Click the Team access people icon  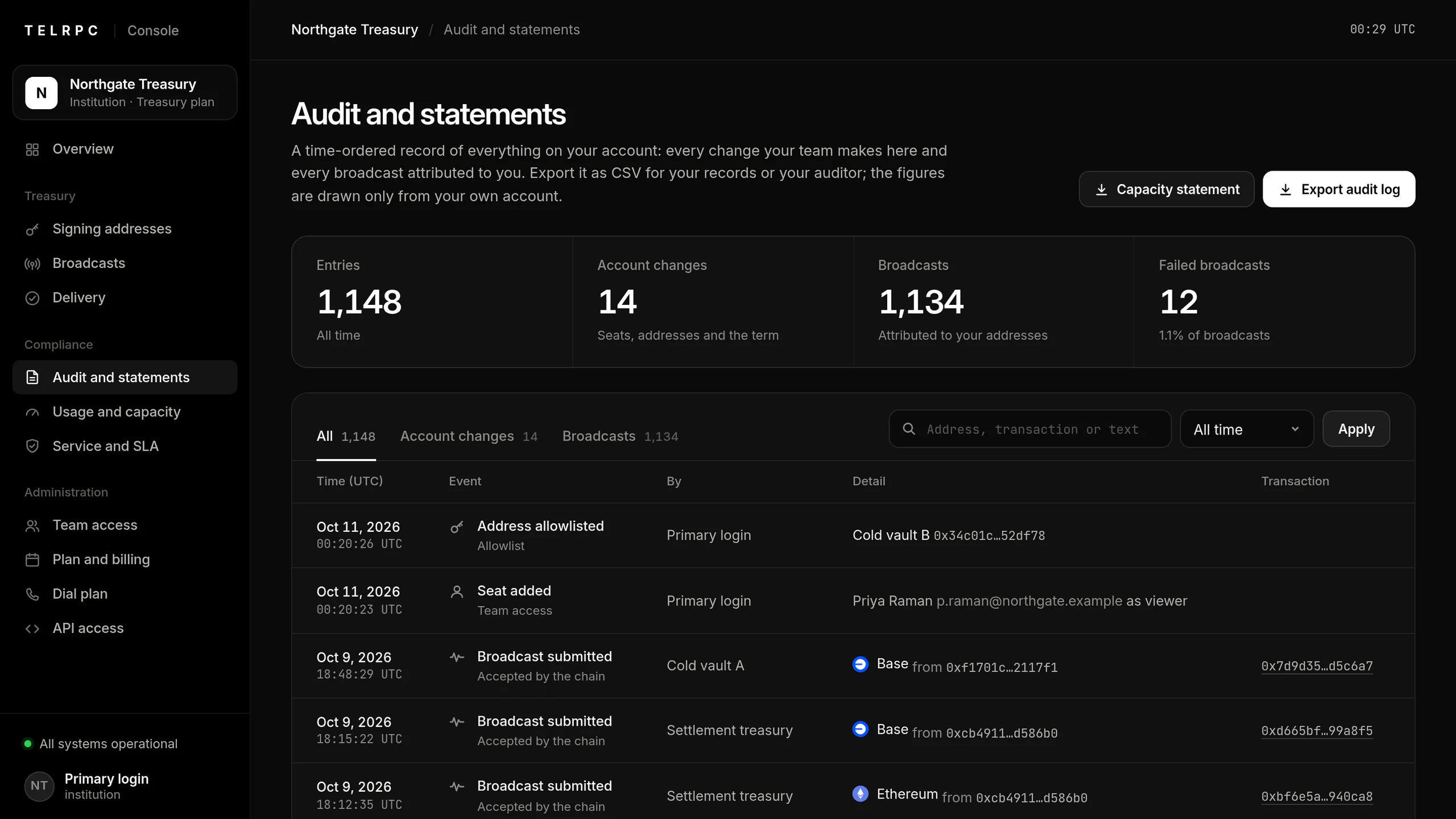pos(32,526)
